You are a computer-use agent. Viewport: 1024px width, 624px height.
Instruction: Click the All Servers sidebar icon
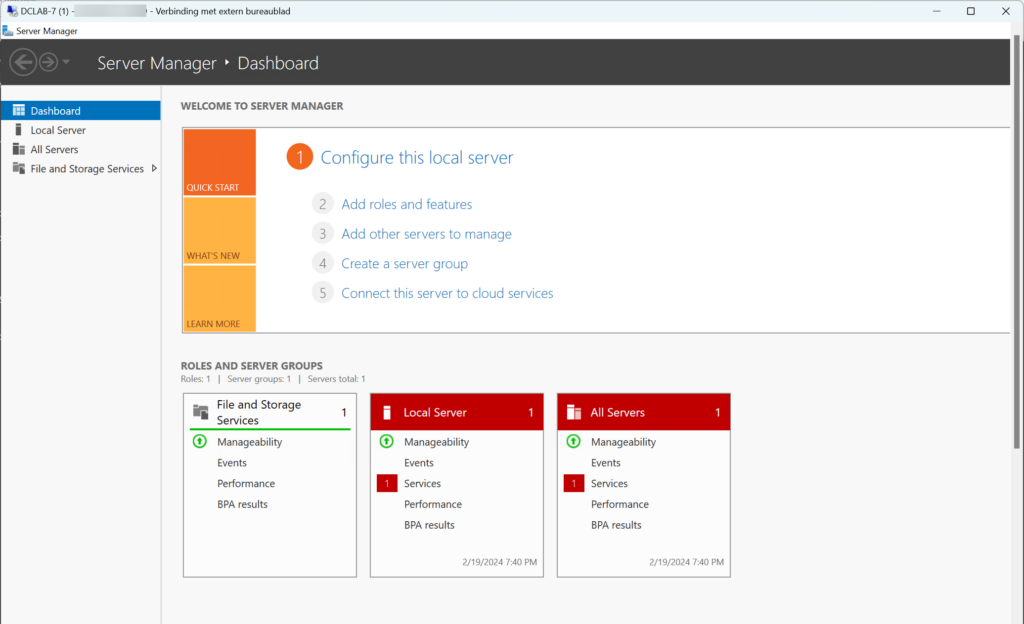click(19, 149)
